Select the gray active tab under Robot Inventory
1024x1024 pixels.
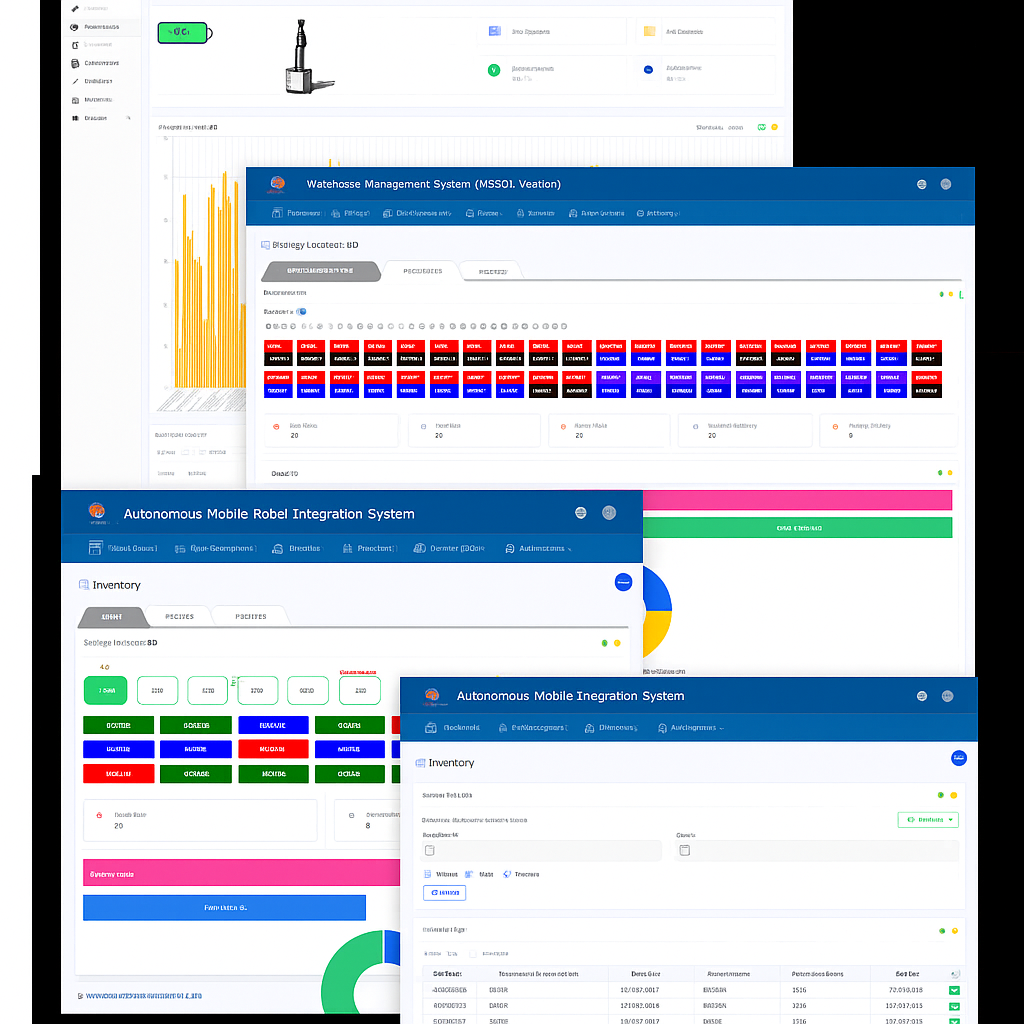pos(112,616)
